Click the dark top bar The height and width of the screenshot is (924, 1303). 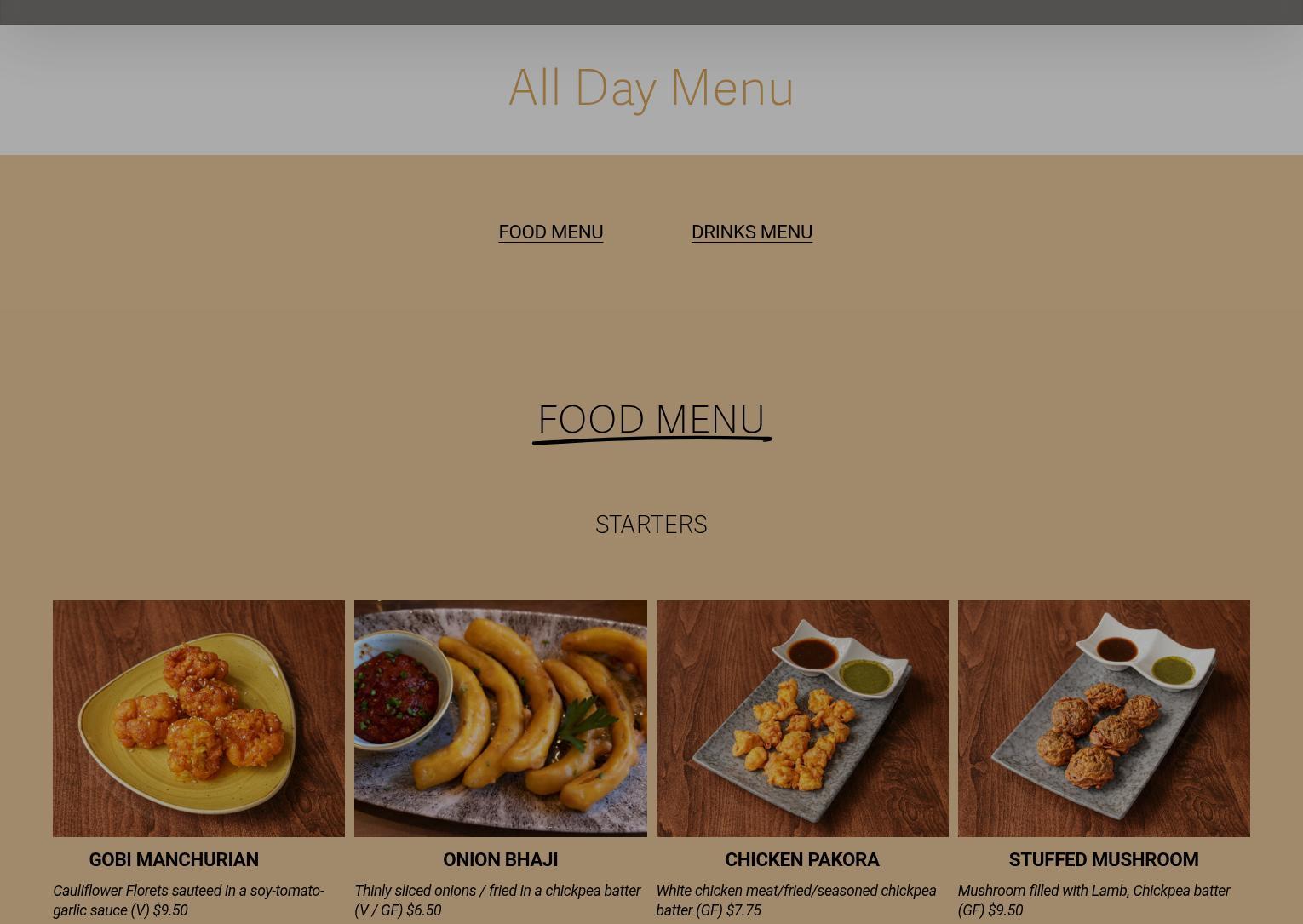coord(651,12)
